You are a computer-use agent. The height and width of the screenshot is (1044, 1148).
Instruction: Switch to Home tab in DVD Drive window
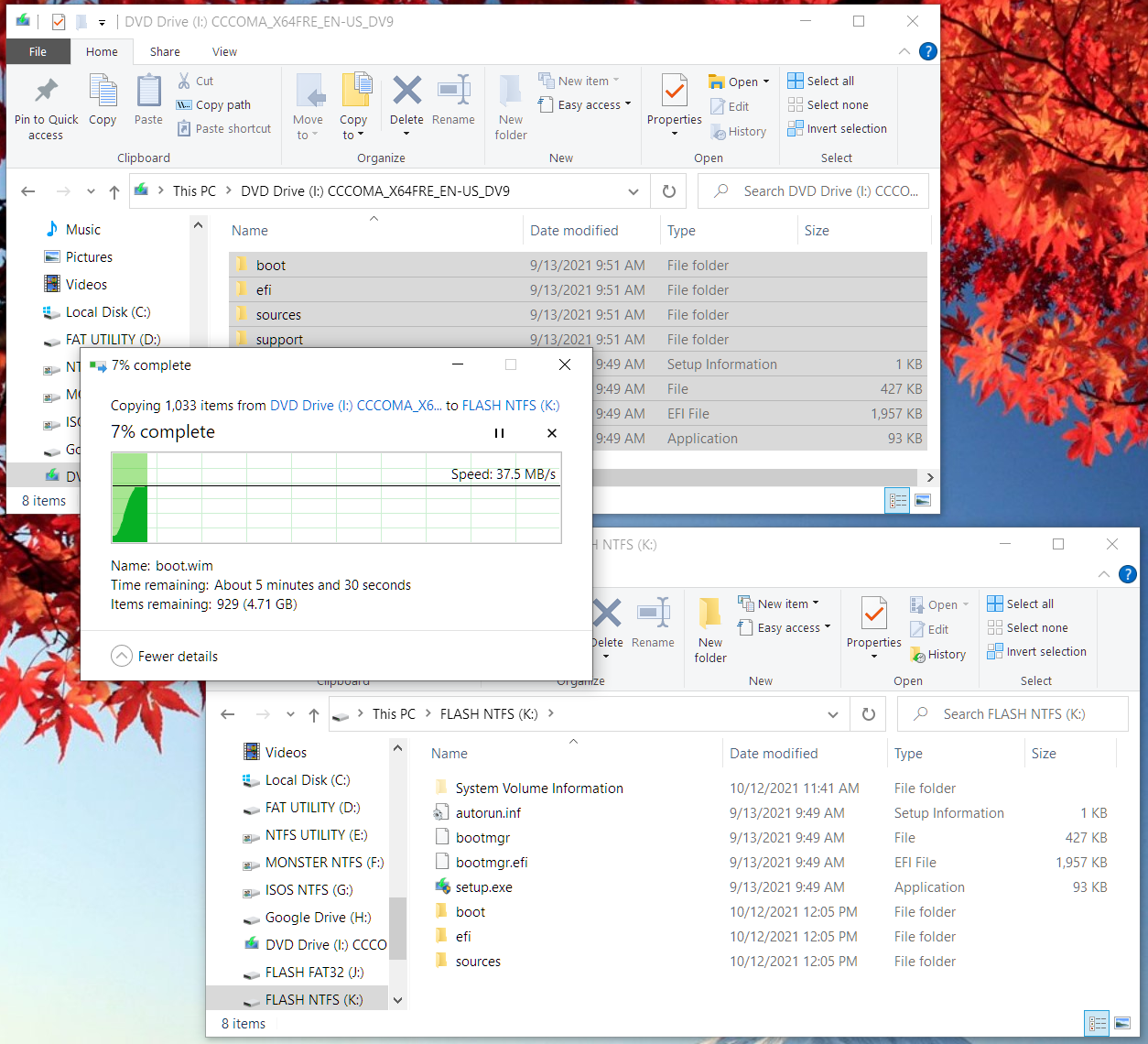[x=102, y=51]
